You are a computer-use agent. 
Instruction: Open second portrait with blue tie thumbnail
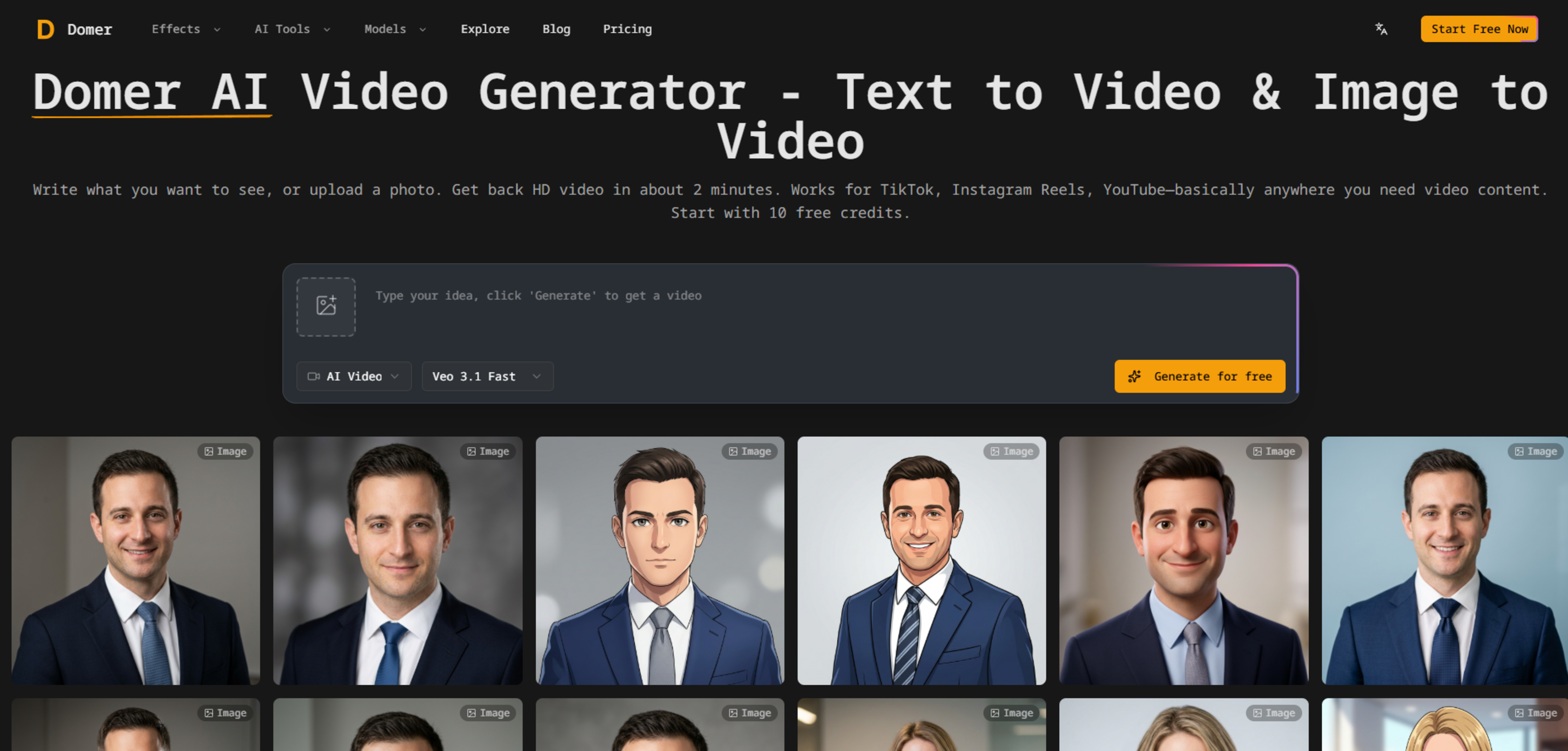point(397,560)
